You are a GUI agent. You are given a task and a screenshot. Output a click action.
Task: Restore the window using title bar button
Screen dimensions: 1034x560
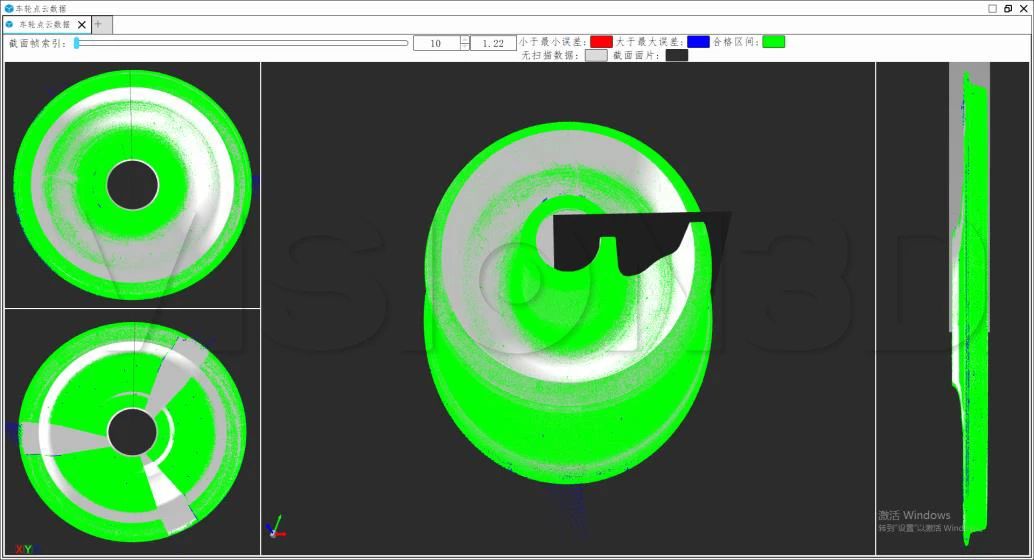click(1007, 8)
